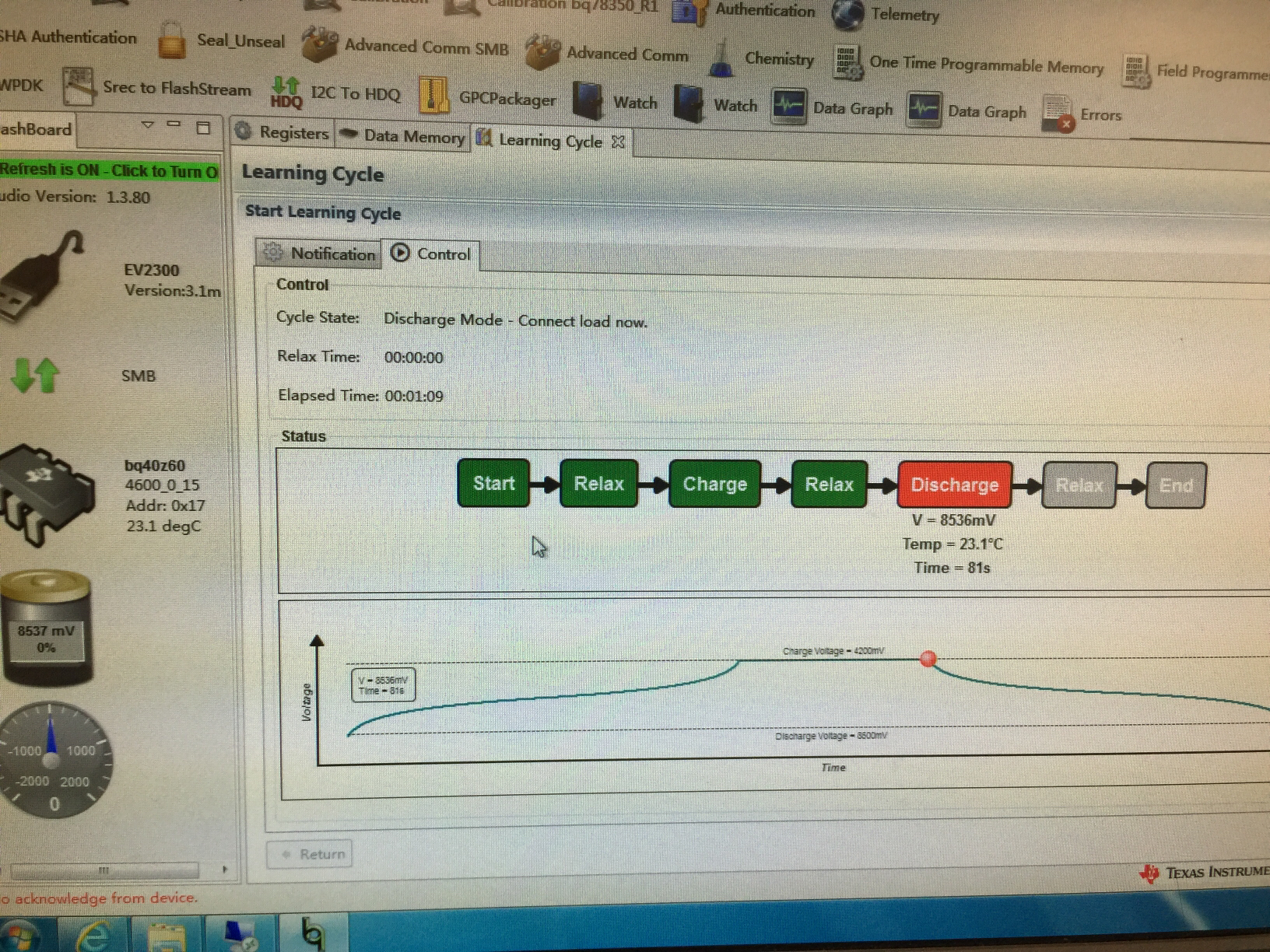This screenshot has height=952, width=1270.
Task: Click the green Charge step box
Action: click(714, 484)
